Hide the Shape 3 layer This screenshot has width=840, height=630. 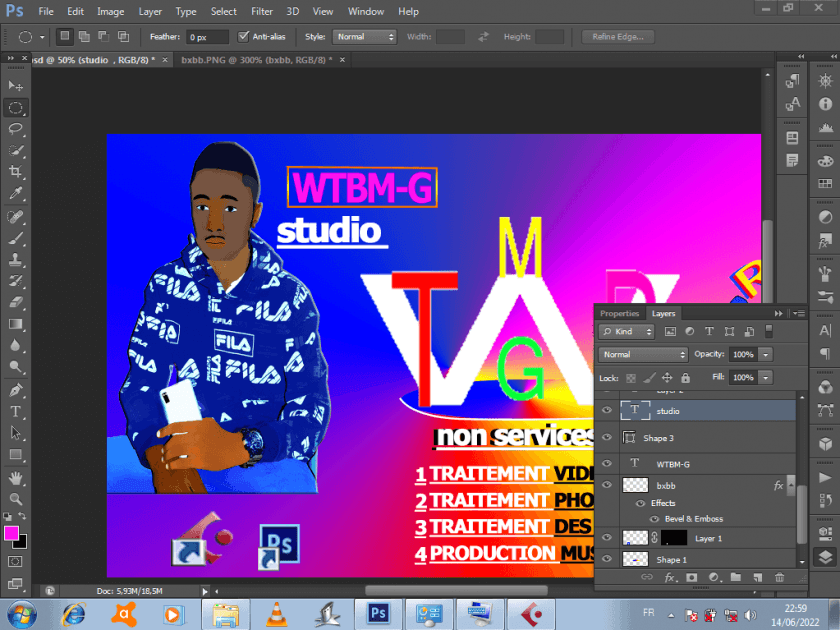pyautogui.click(x=606, y=437)
